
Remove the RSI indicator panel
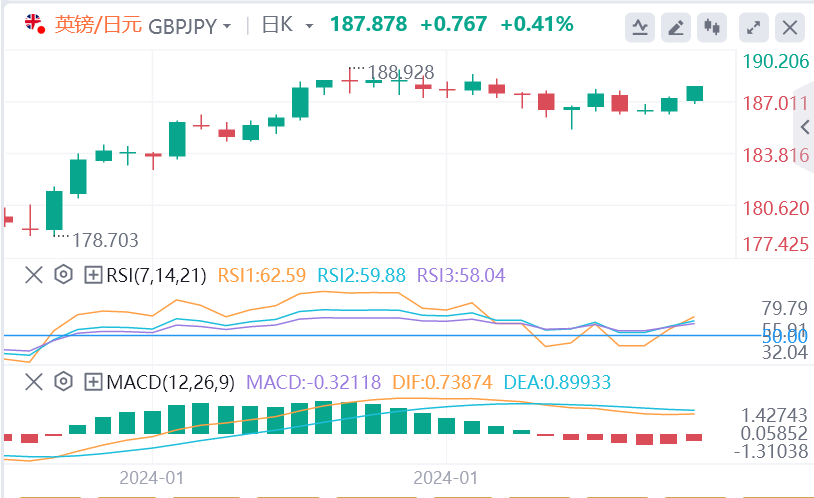coord(33,274)
